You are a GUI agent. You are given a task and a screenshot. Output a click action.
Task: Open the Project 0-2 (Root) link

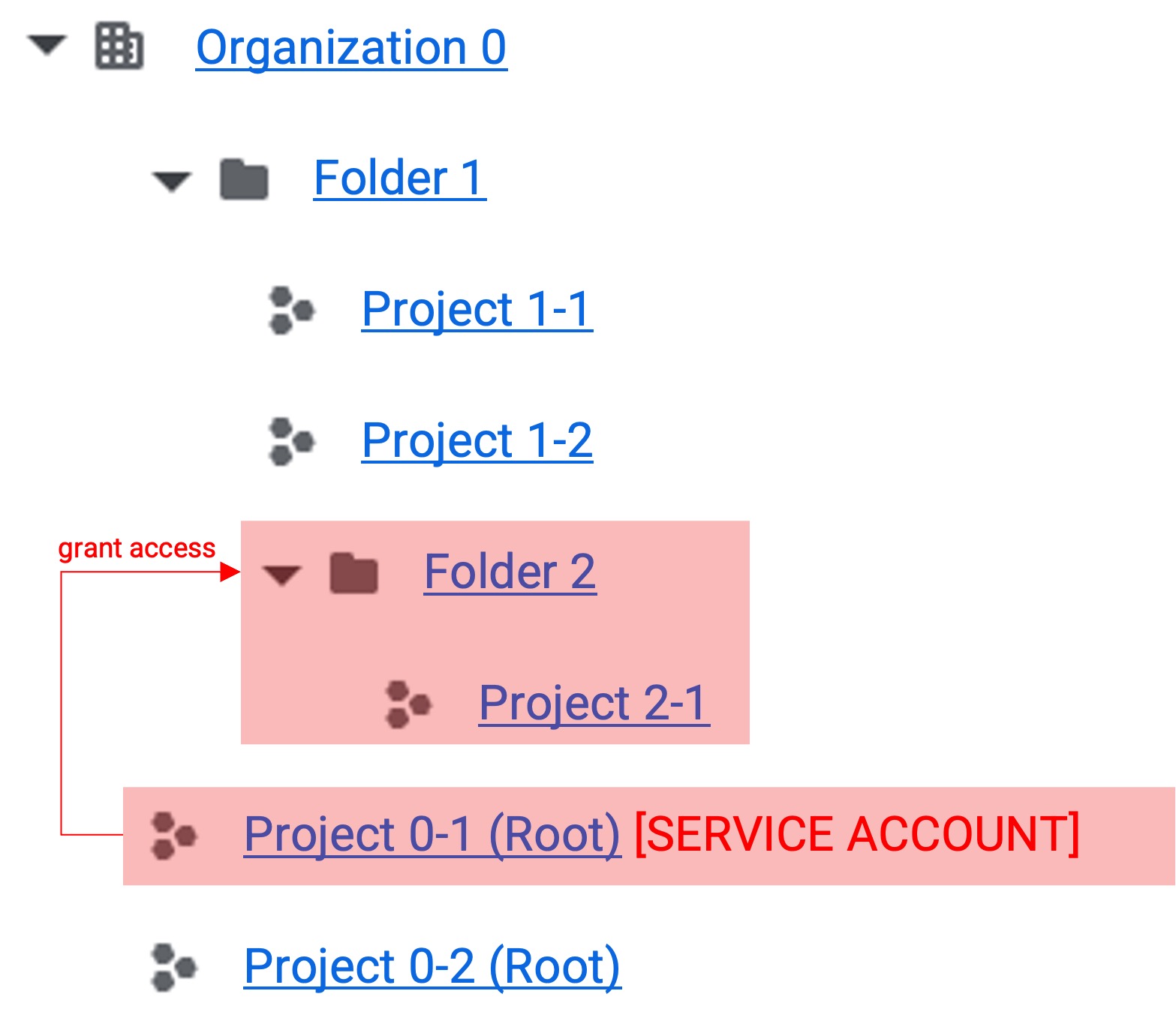432,968
